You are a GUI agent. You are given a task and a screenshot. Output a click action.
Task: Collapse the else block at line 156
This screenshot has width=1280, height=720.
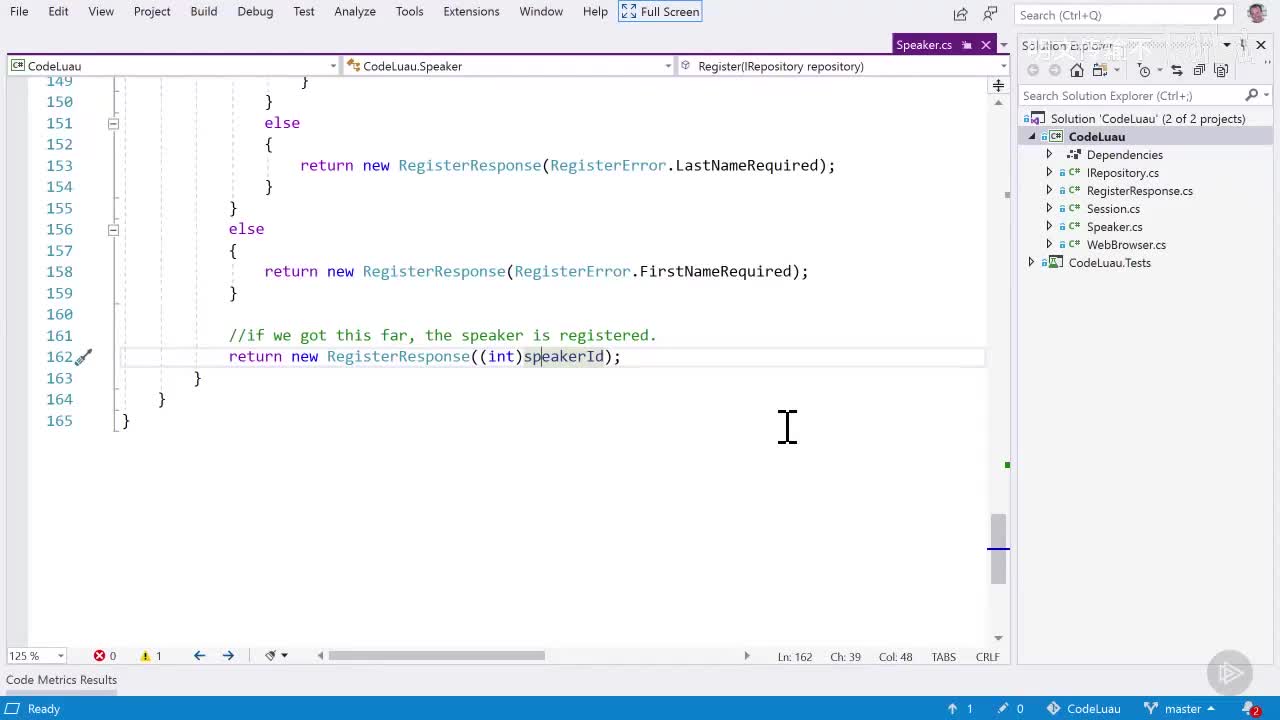113,229
